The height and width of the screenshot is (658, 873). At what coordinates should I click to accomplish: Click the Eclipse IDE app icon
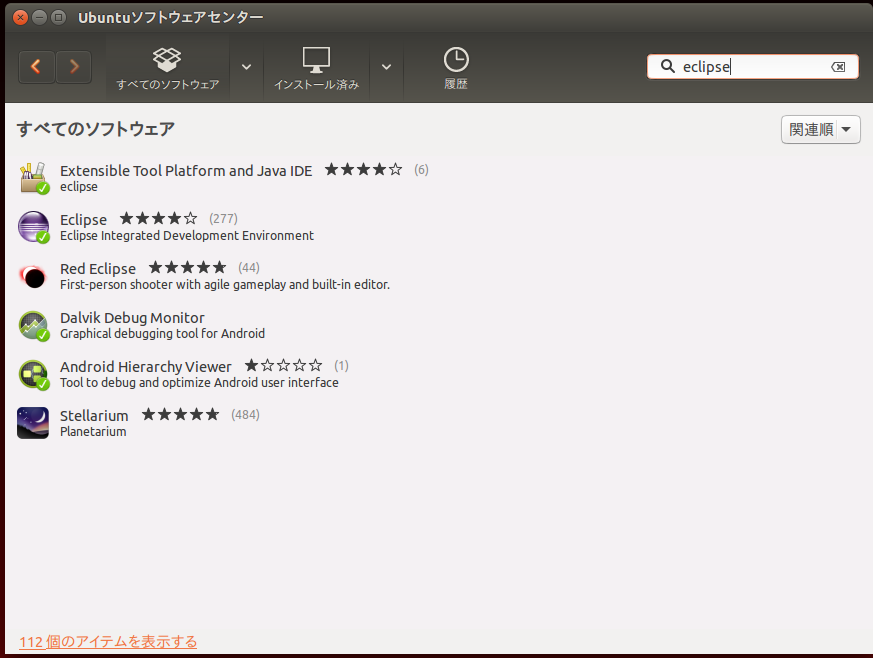point(34,227)
